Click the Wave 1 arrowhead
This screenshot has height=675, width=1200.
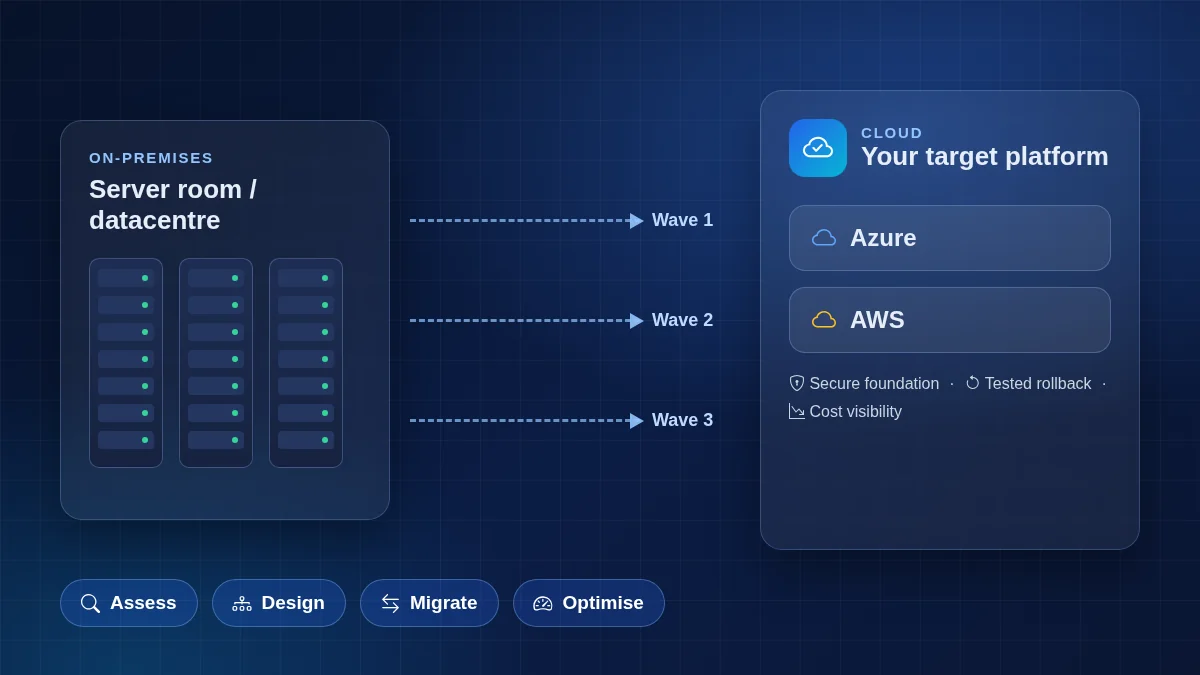coord(637,221)
